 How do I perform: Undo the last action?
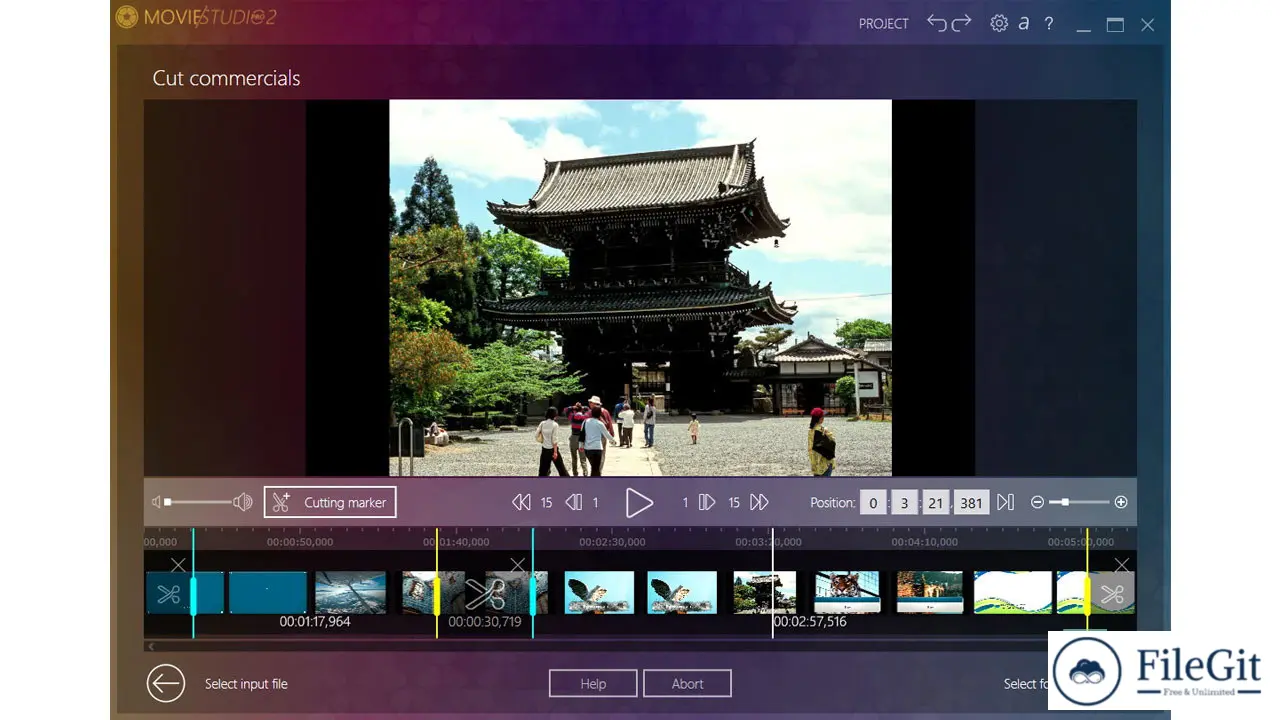[937, 23]
